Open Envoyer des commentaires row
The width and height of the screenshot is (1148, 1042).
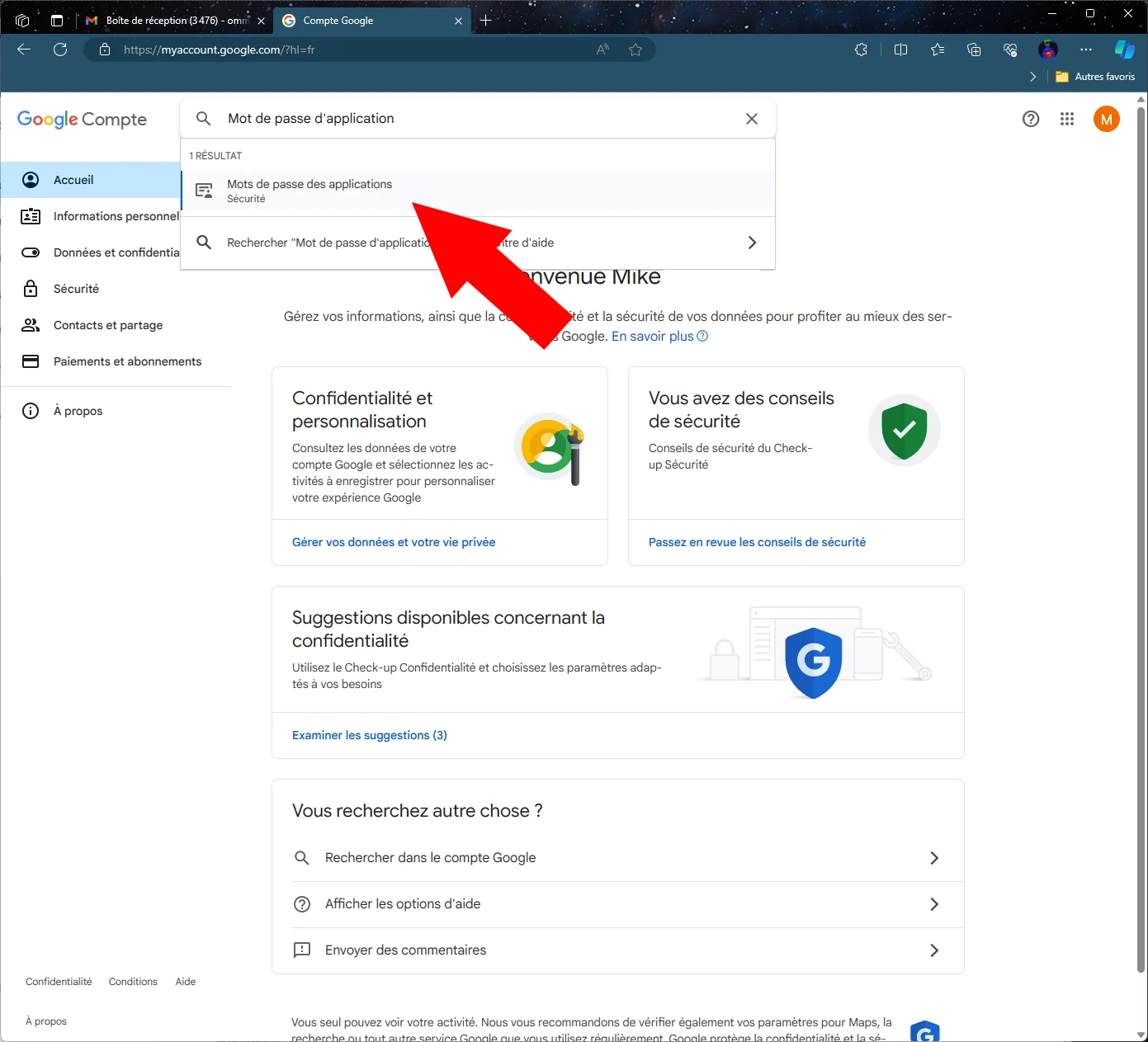pos(618,950)
